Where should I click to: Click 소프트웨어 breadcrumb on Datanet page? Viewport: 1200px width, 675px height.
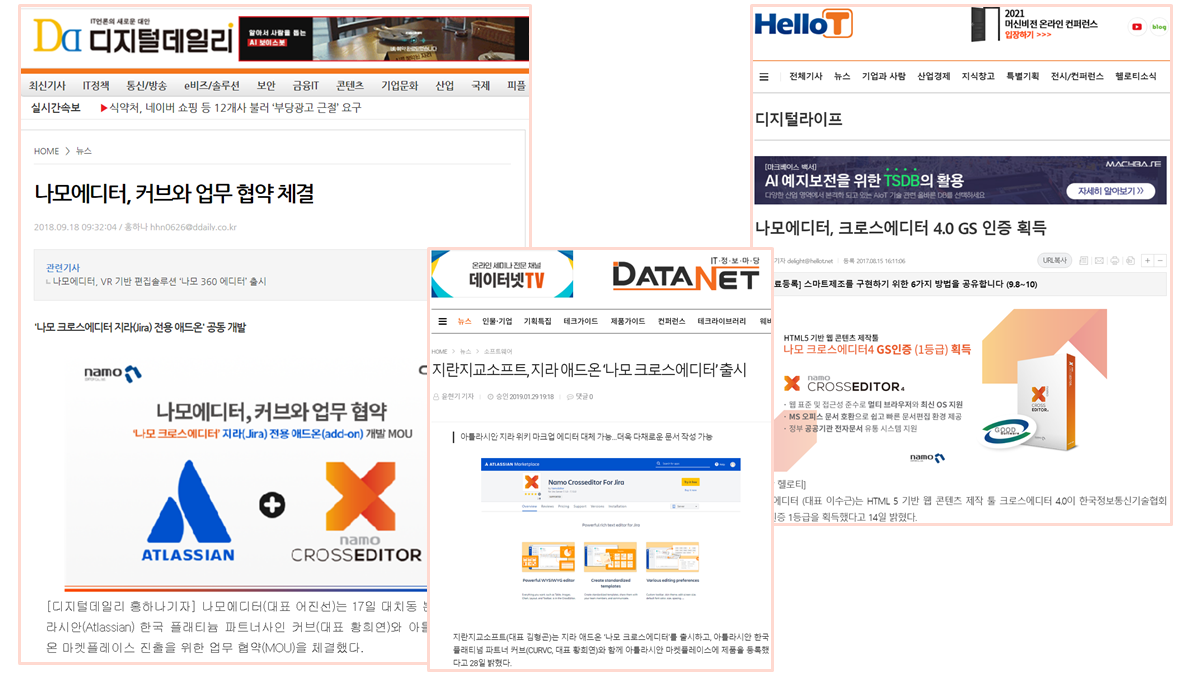point(497,352)
